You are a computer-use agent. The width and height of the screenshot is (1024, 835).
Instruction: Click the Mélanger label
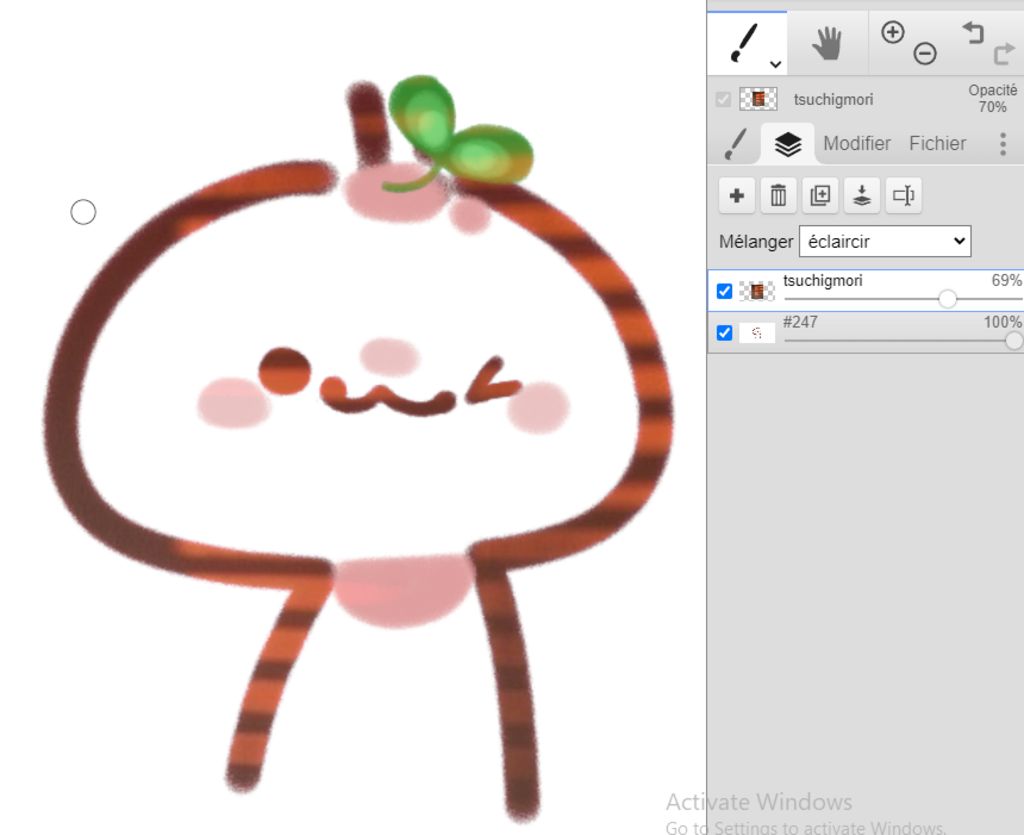pos(756,242)
